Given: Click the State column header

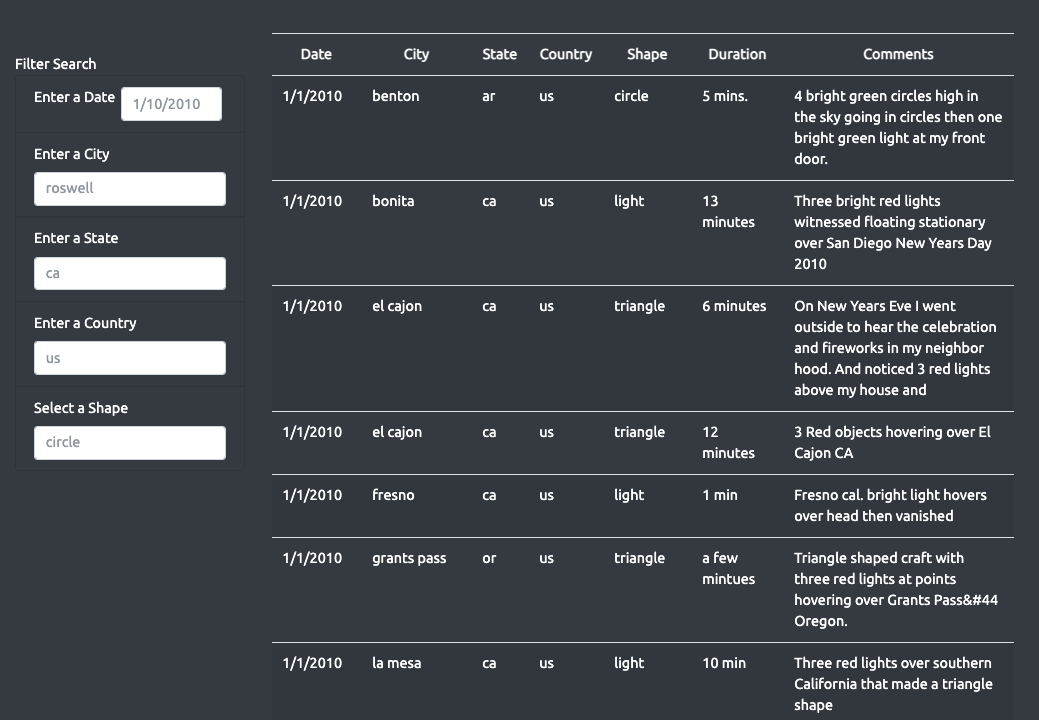Looking at the screenshot, I should [500, 54].
